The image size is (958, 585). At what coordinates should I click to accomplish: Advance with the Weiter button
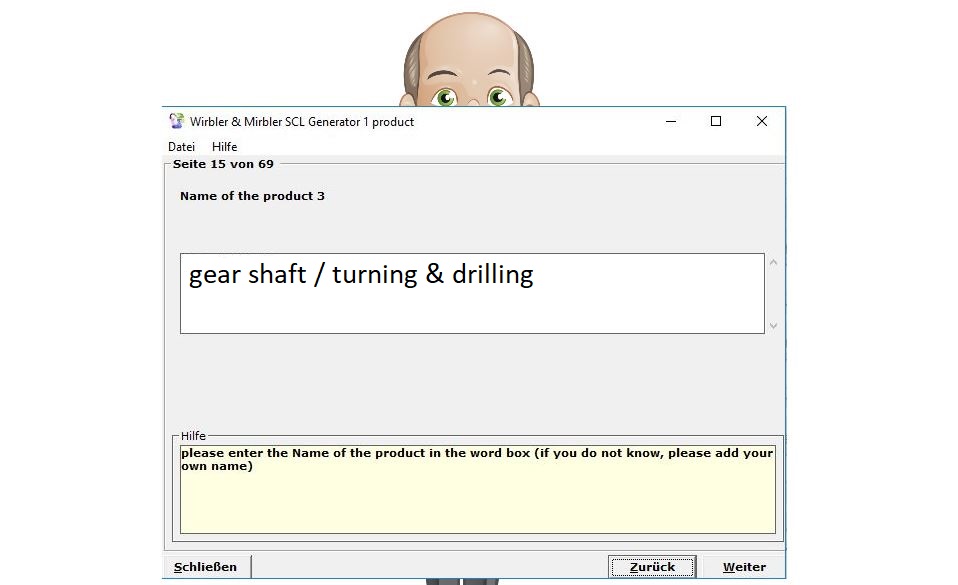[744, 567]
